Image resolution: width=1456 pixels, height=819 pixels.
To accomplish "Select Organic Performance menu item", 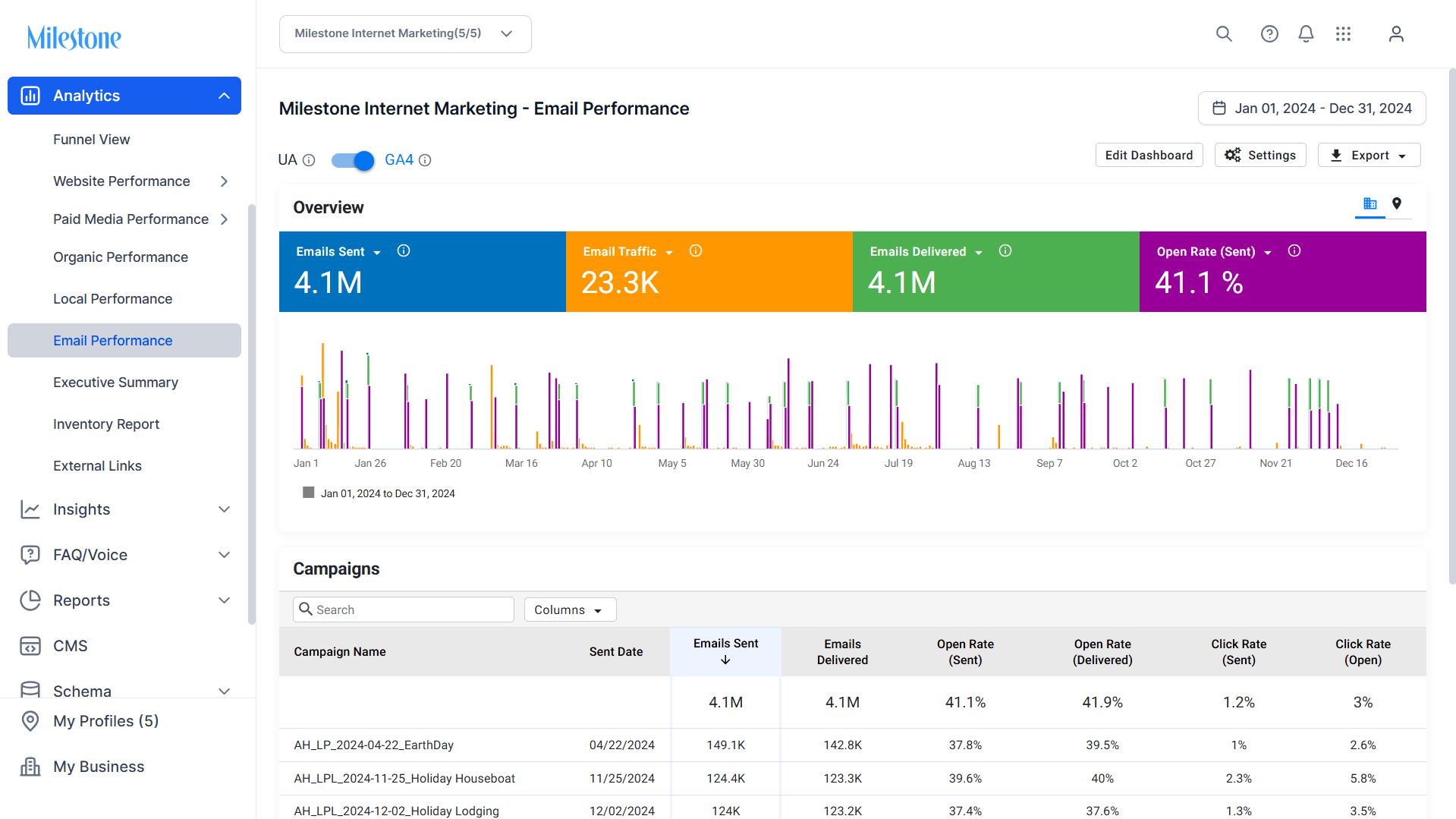I will coord(121,257).
